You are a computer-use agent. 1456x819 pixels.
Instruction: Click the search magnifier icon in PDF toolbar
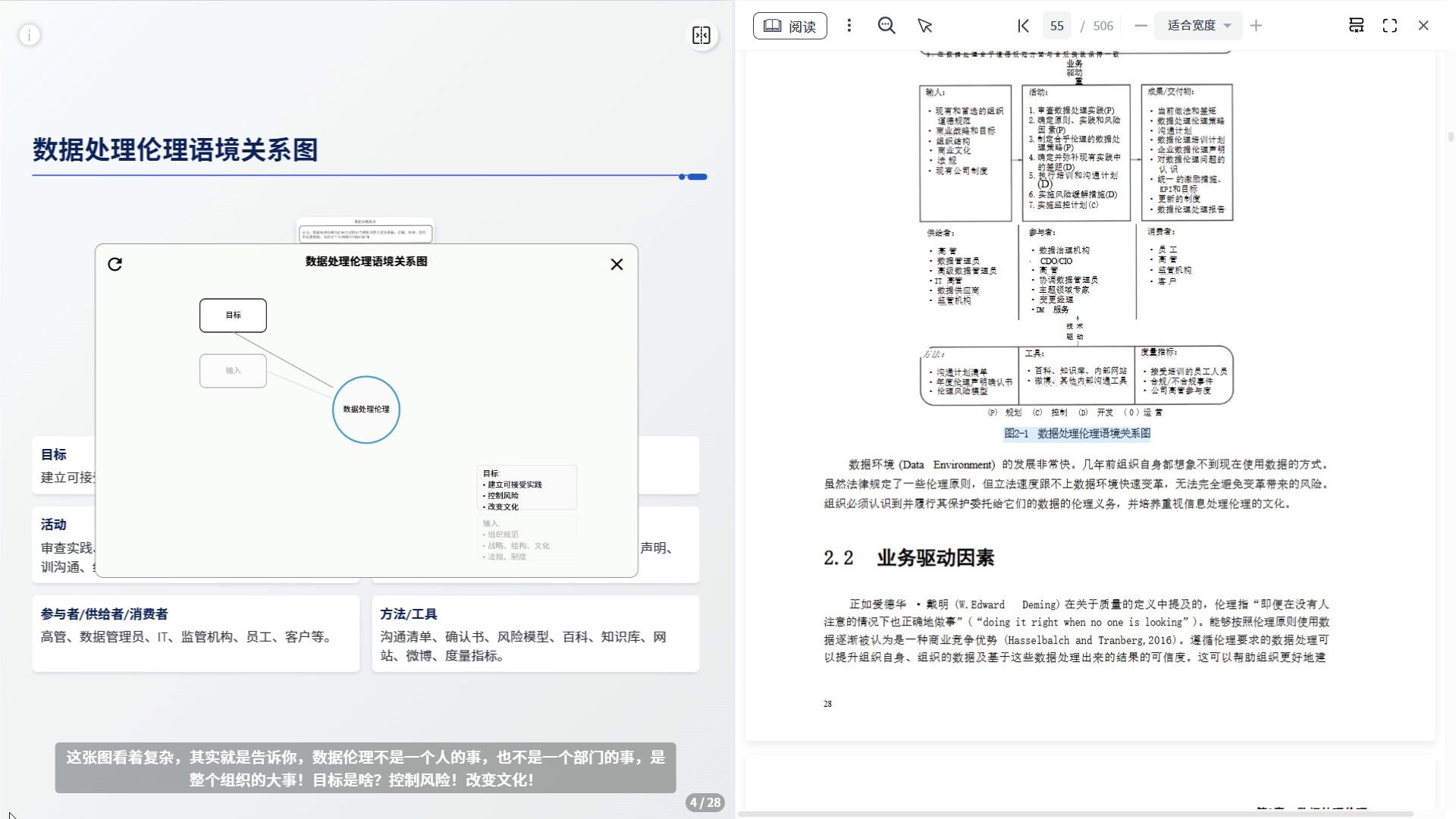(886, 26)
